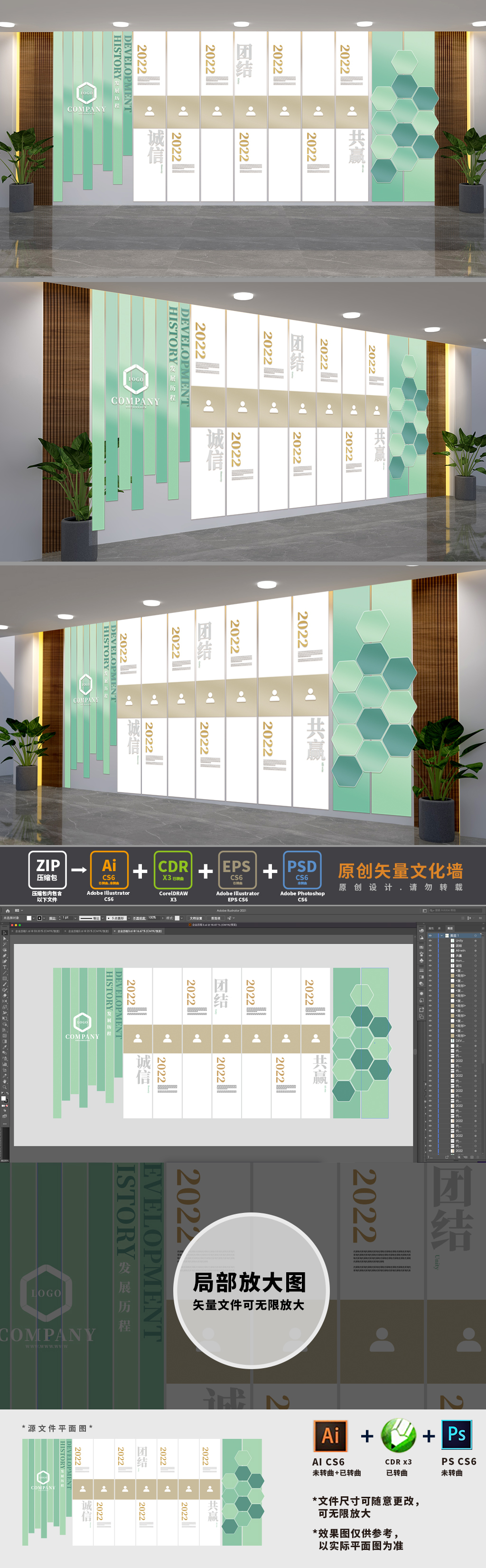
Task: Open the fill color dropdown arrow
Action: tap(33, 918)
